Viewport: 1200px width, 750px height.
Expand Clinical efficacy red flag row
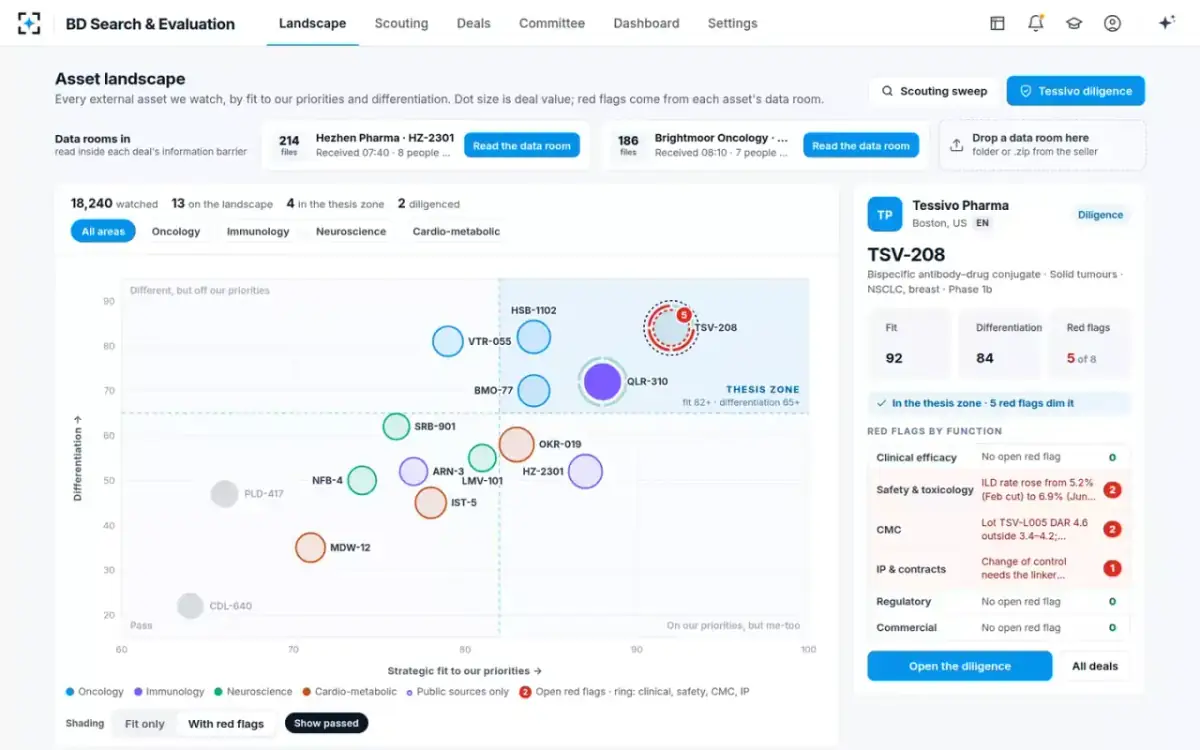[998, 457]
